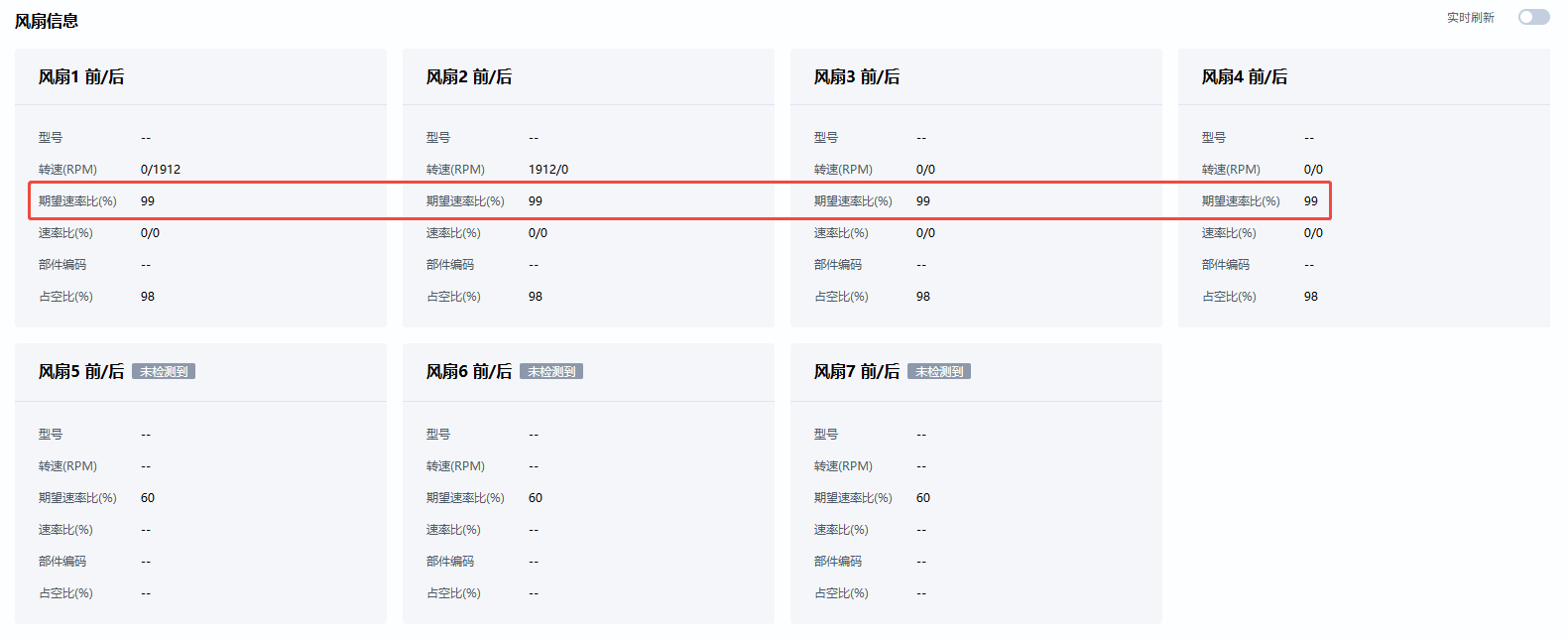Click 风扇1 转速 value 0/1912
This screenshot has height=641, width=1568.
(x=161, y=170)
